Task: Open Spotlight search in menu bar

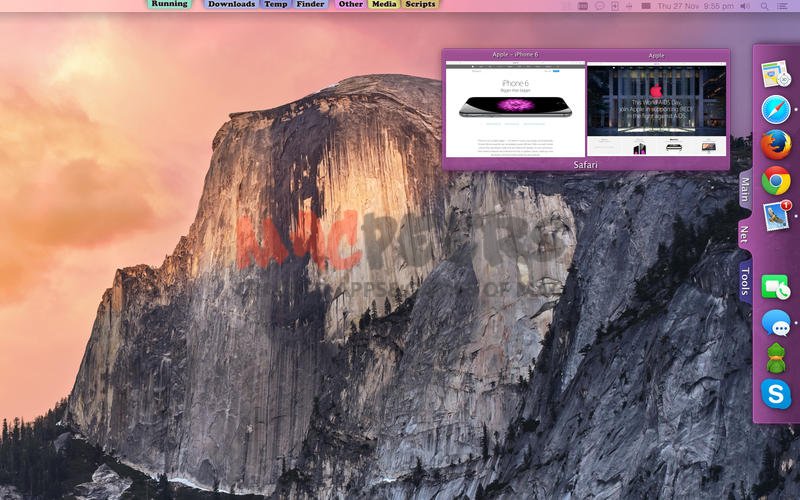Action: pos(764,6)
